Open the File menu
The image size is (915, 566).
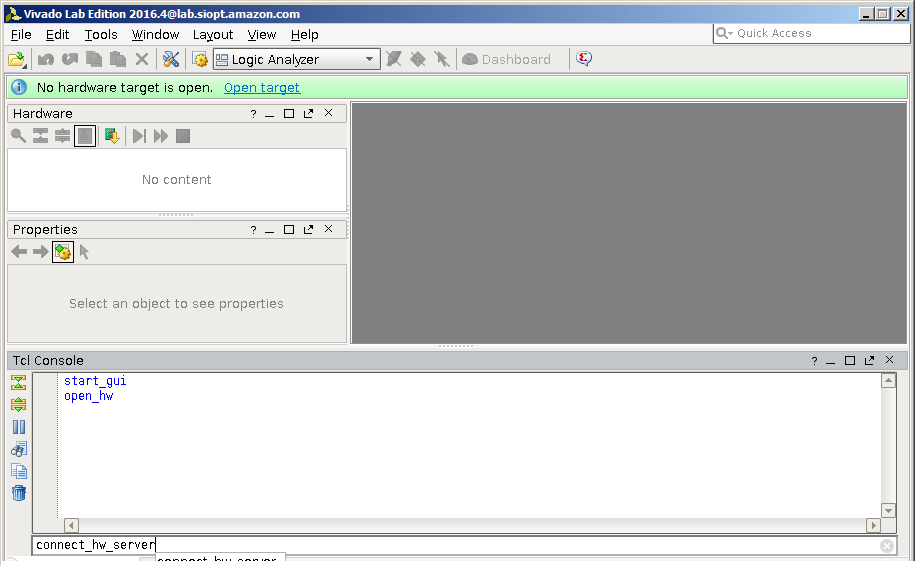[x=21, y=34]
